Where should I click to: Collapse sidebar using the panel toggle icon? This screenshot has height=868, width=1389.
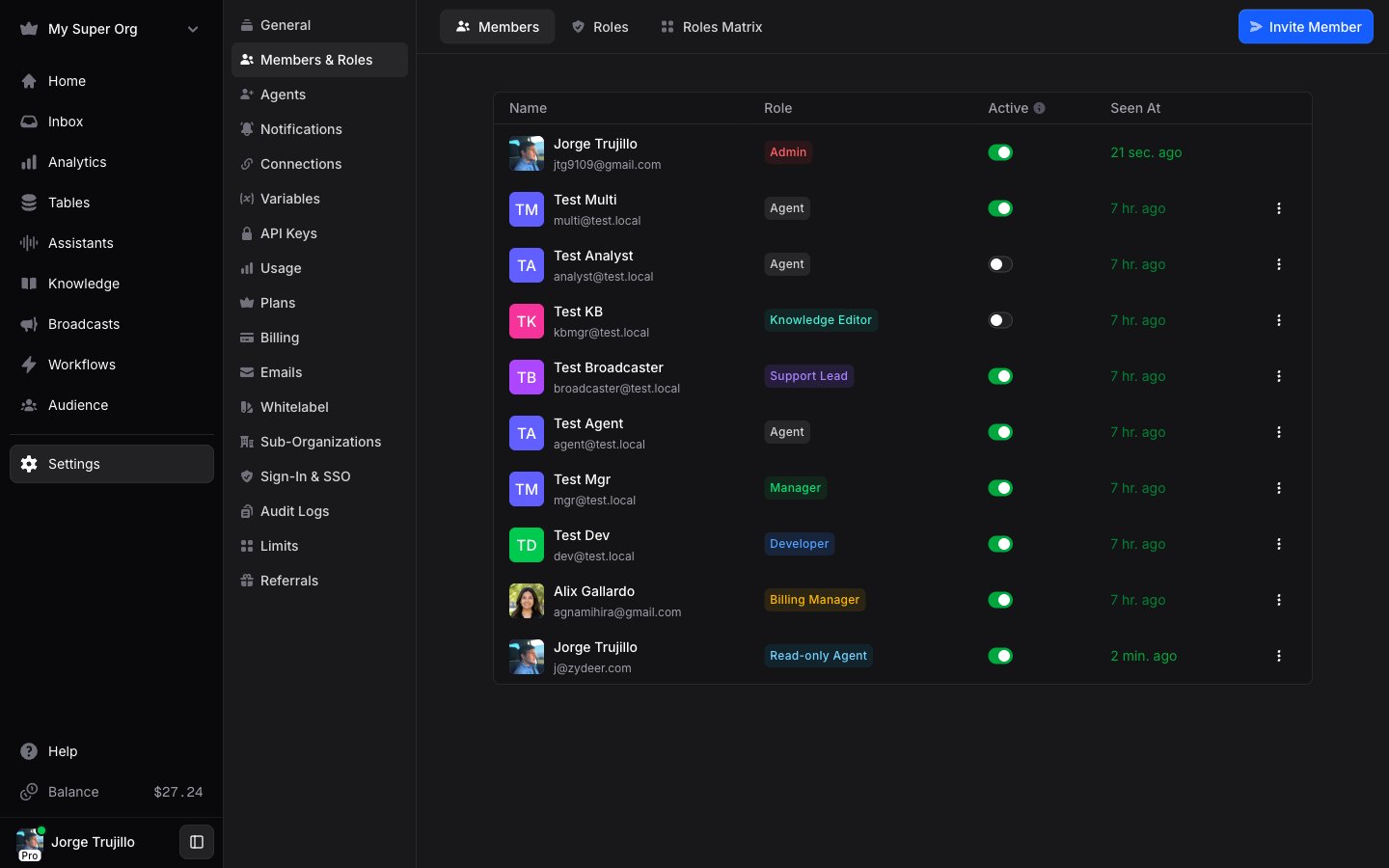(x=197, y=842)
